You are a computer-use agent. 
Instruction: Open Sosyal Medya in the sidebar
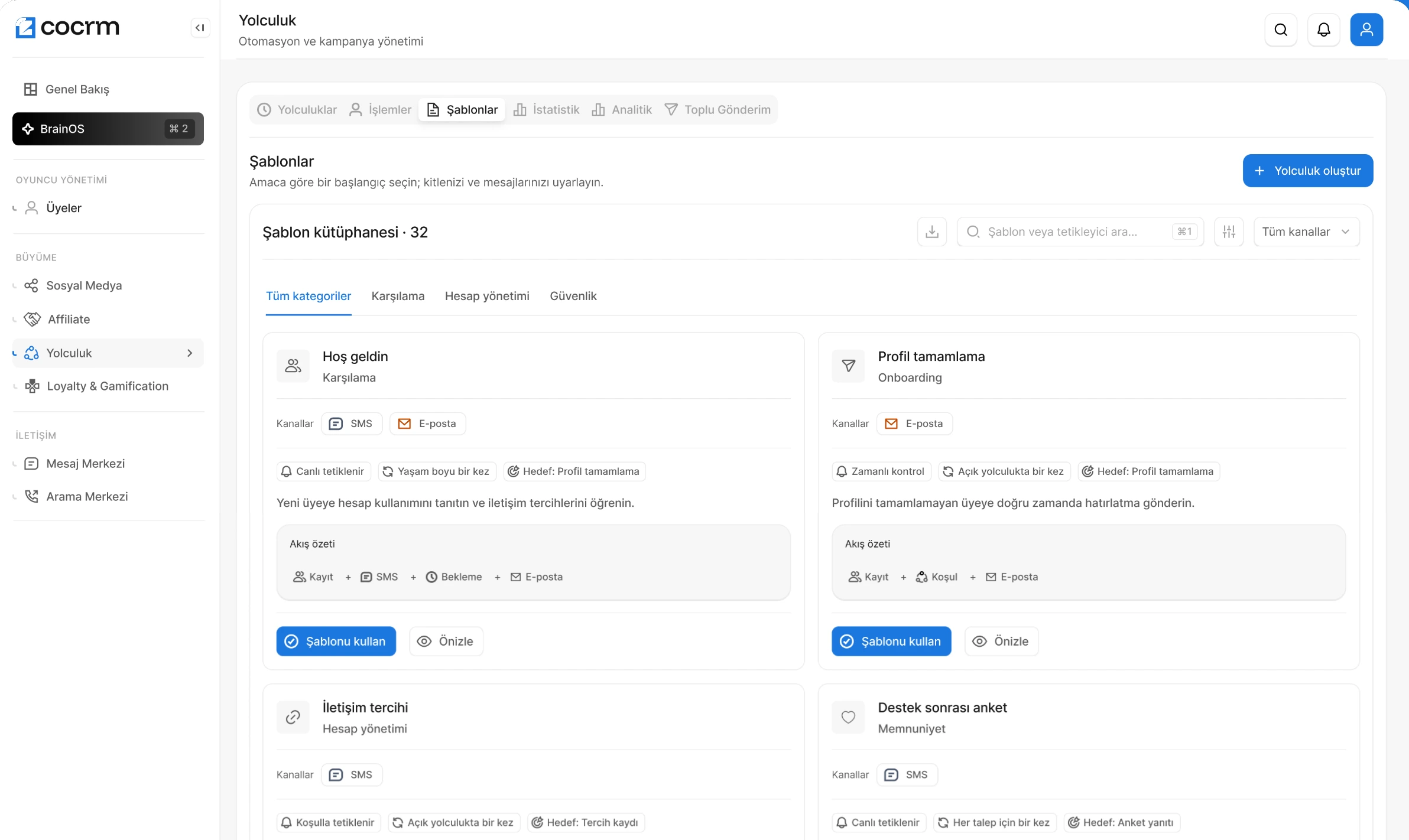pos(108,286)
